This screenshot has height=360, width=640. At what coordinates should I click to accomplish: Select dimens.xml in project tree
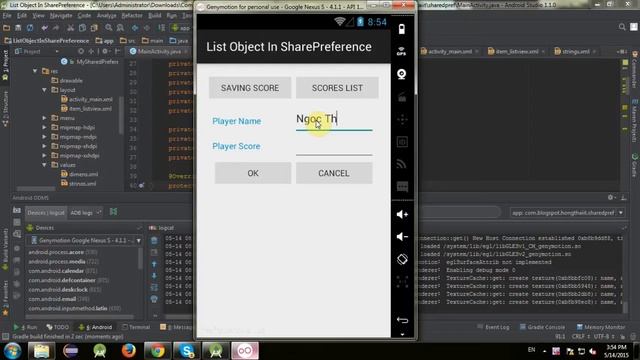[x=79, y=174]
